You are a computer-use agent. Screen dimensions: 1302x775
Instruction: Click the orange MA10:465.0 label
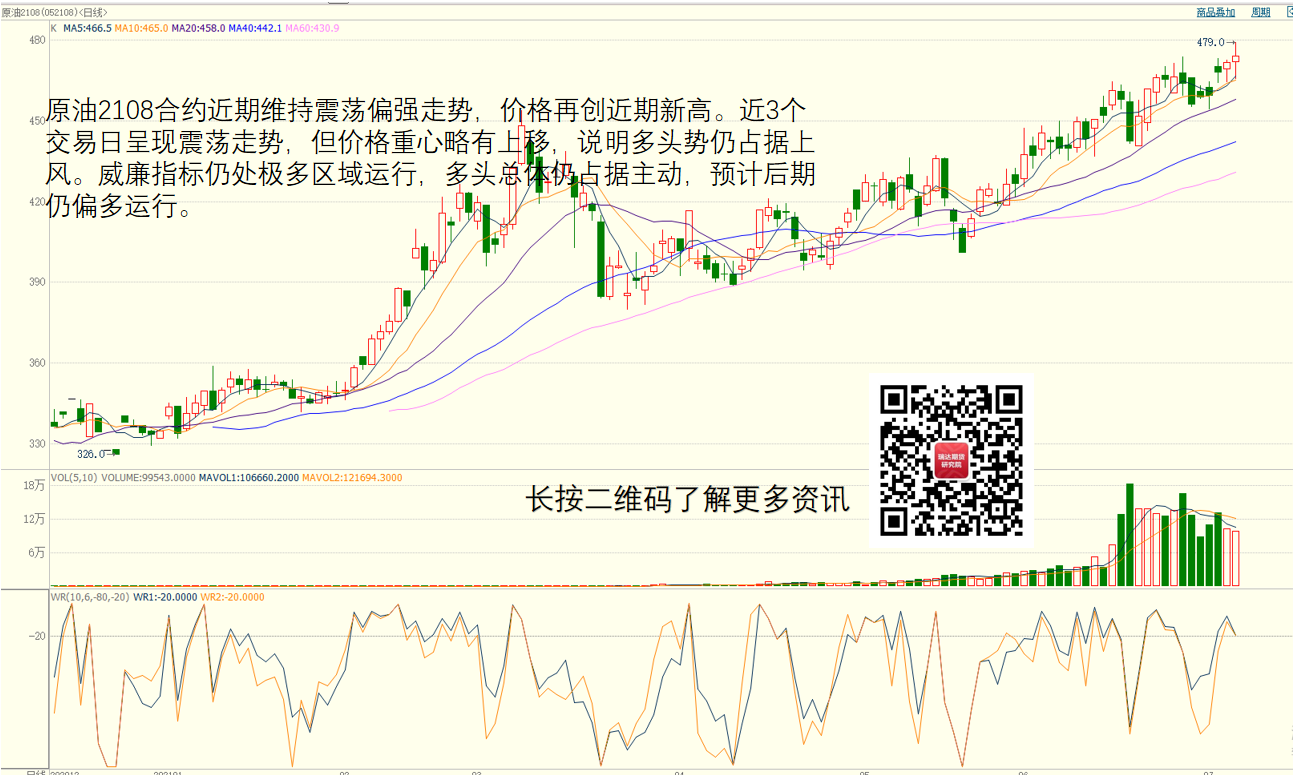(140, 29)
